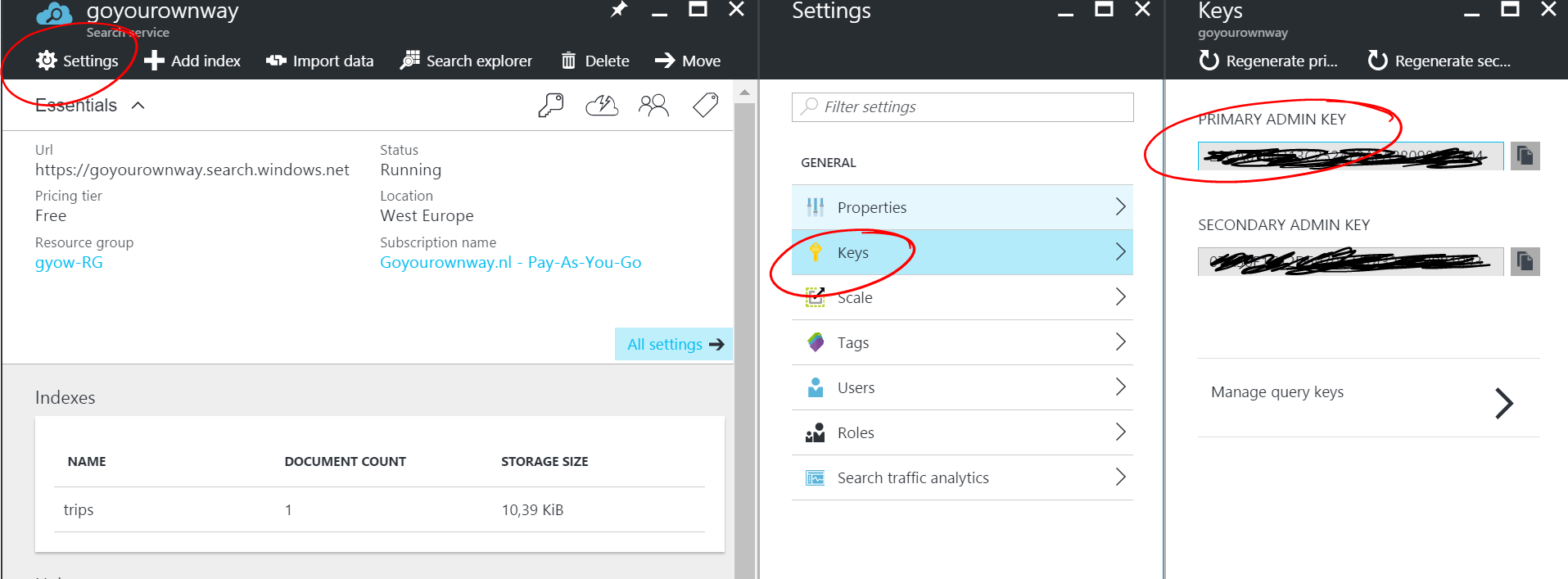Open Properties in the Settings list
Viewport: 1568px width, 579px height.
click(963, 207)
